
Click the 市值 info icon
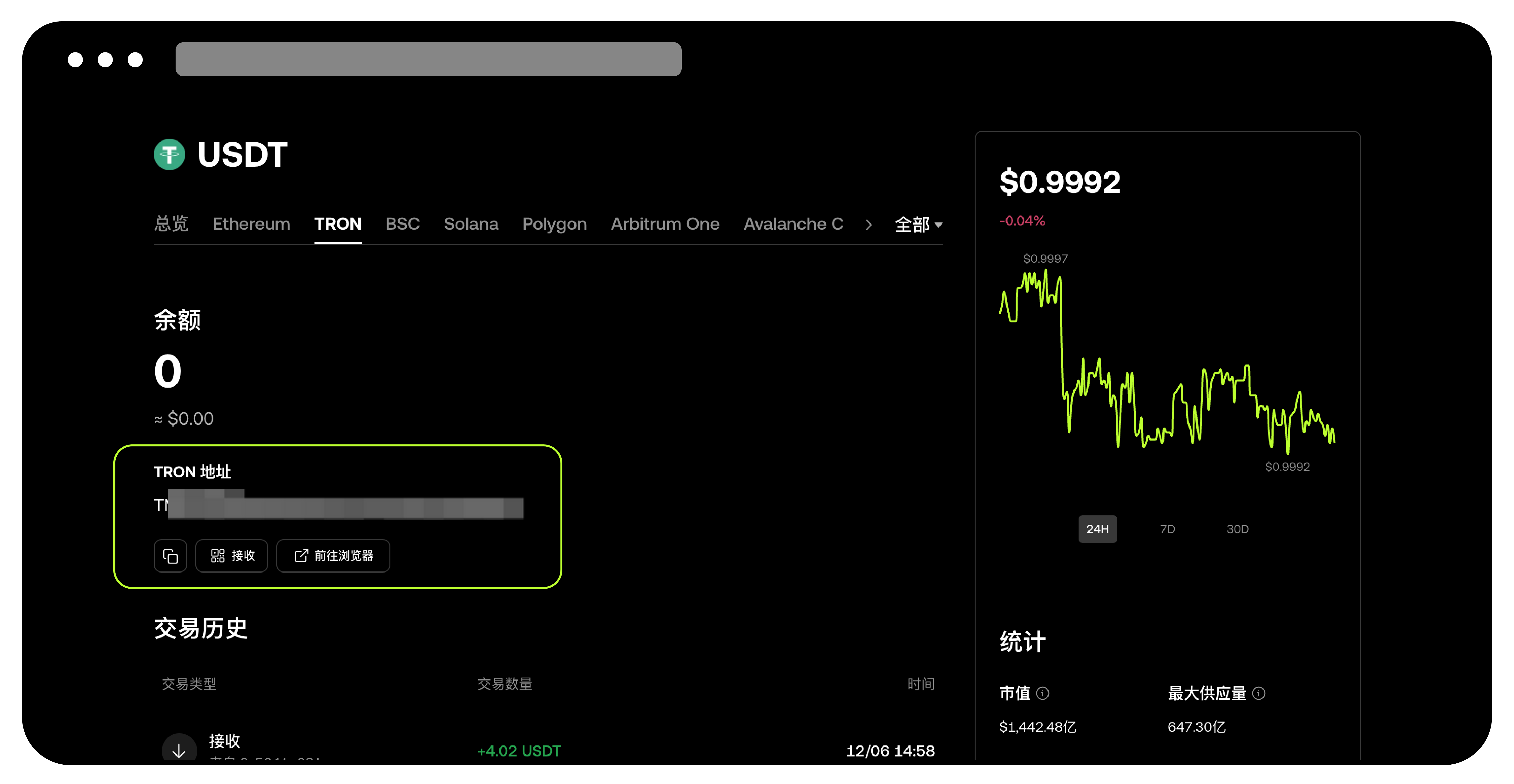1043,694
